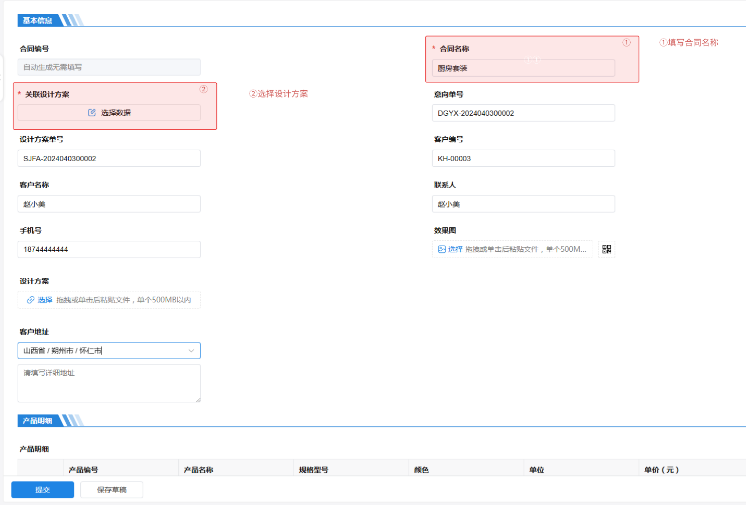Click the 保存草稿 button
Image resolution: width=746 pixels, height=505 pixels.
tap(112, 489)
